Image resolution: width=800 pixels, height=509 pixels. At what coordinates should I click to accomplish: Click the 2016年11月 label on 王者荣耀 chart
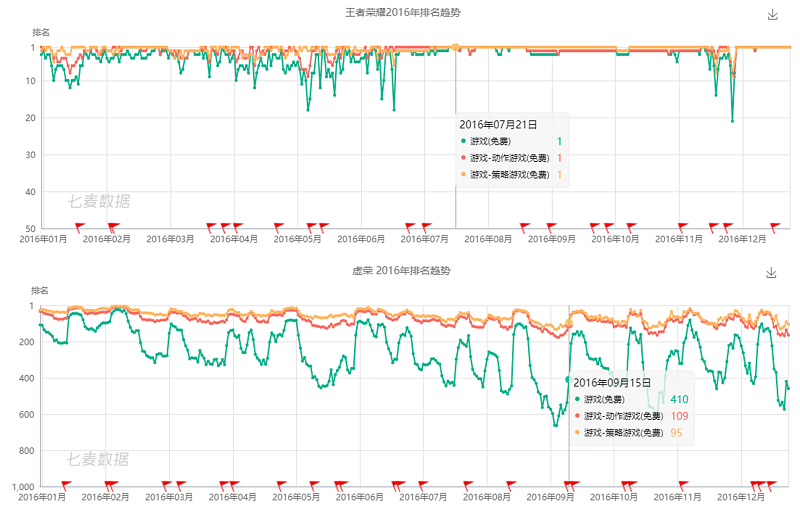(679, 239)
